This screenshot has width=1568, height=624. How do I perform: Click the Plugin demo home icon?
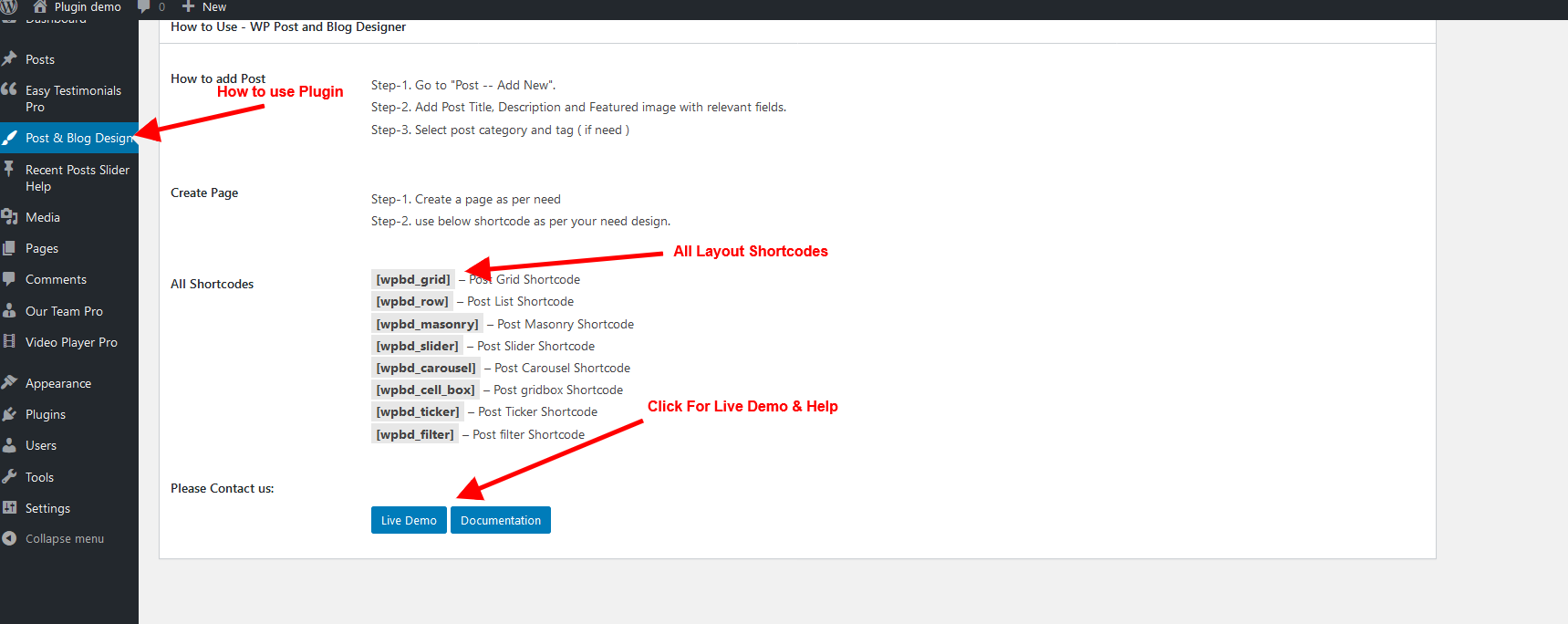tap(40, 6)
